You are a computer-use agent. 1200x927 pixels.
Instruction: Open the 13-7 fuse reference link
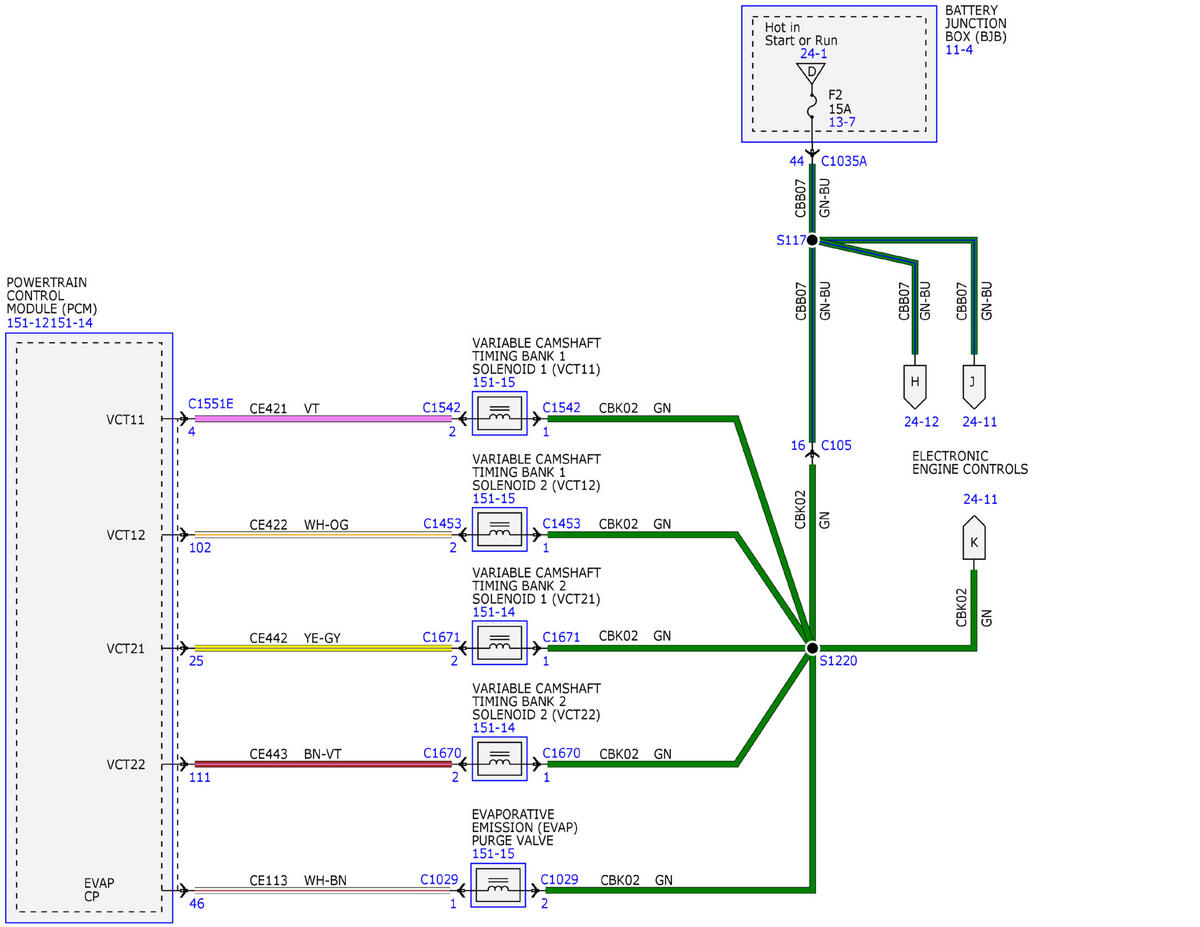(842, 122)
